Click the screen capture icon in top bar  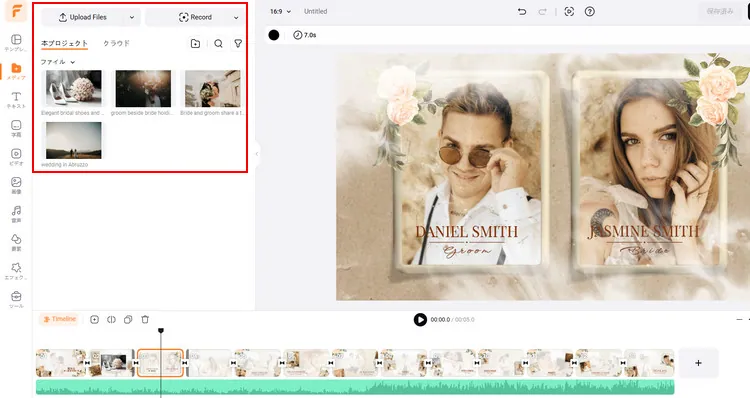[x=569, y=11]
